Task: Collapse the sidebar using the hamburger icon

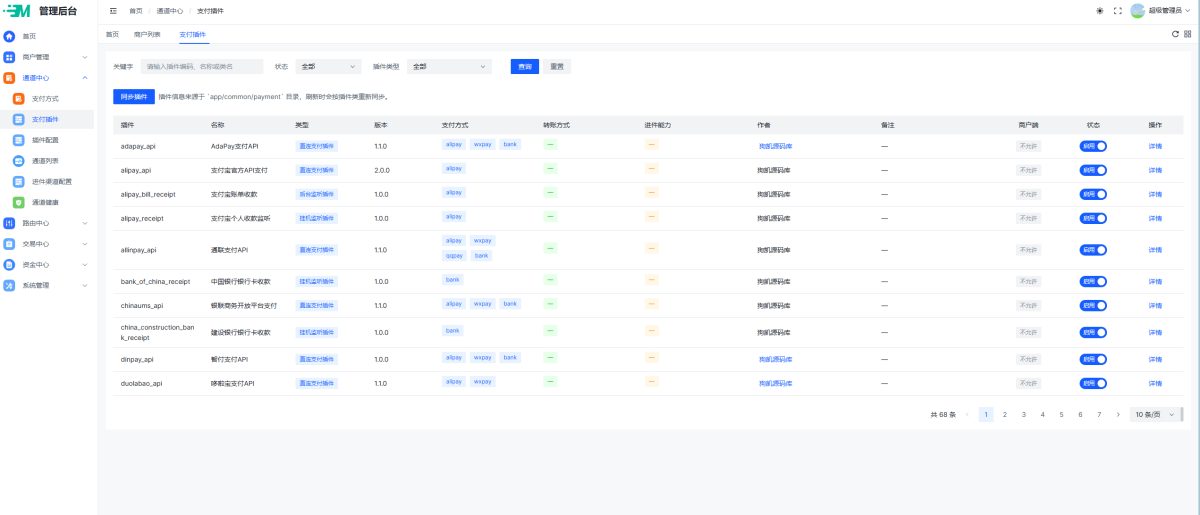Action: (x=113, y=10)
